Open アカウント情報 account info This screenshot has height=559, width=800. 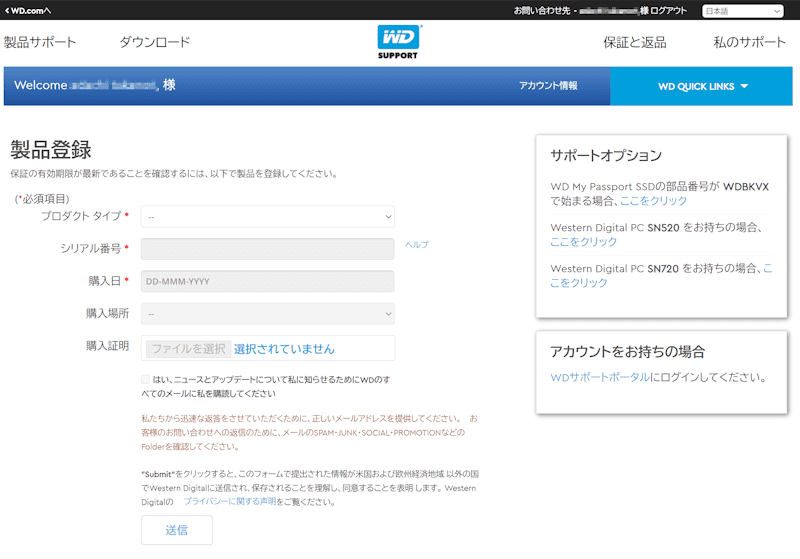(x=548, y=85)
